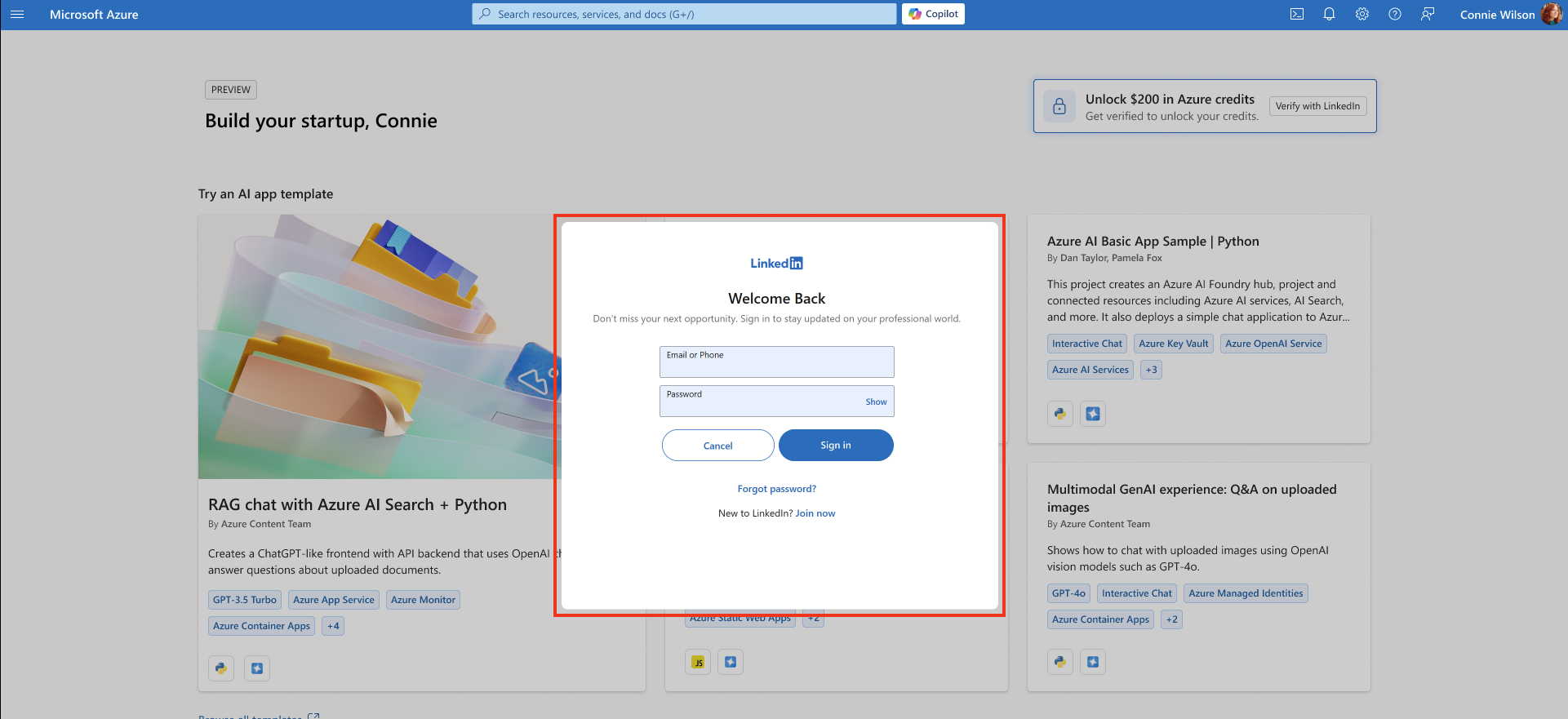Click Interactive Chat tag on Basic App Sample

pos(1087,344)
